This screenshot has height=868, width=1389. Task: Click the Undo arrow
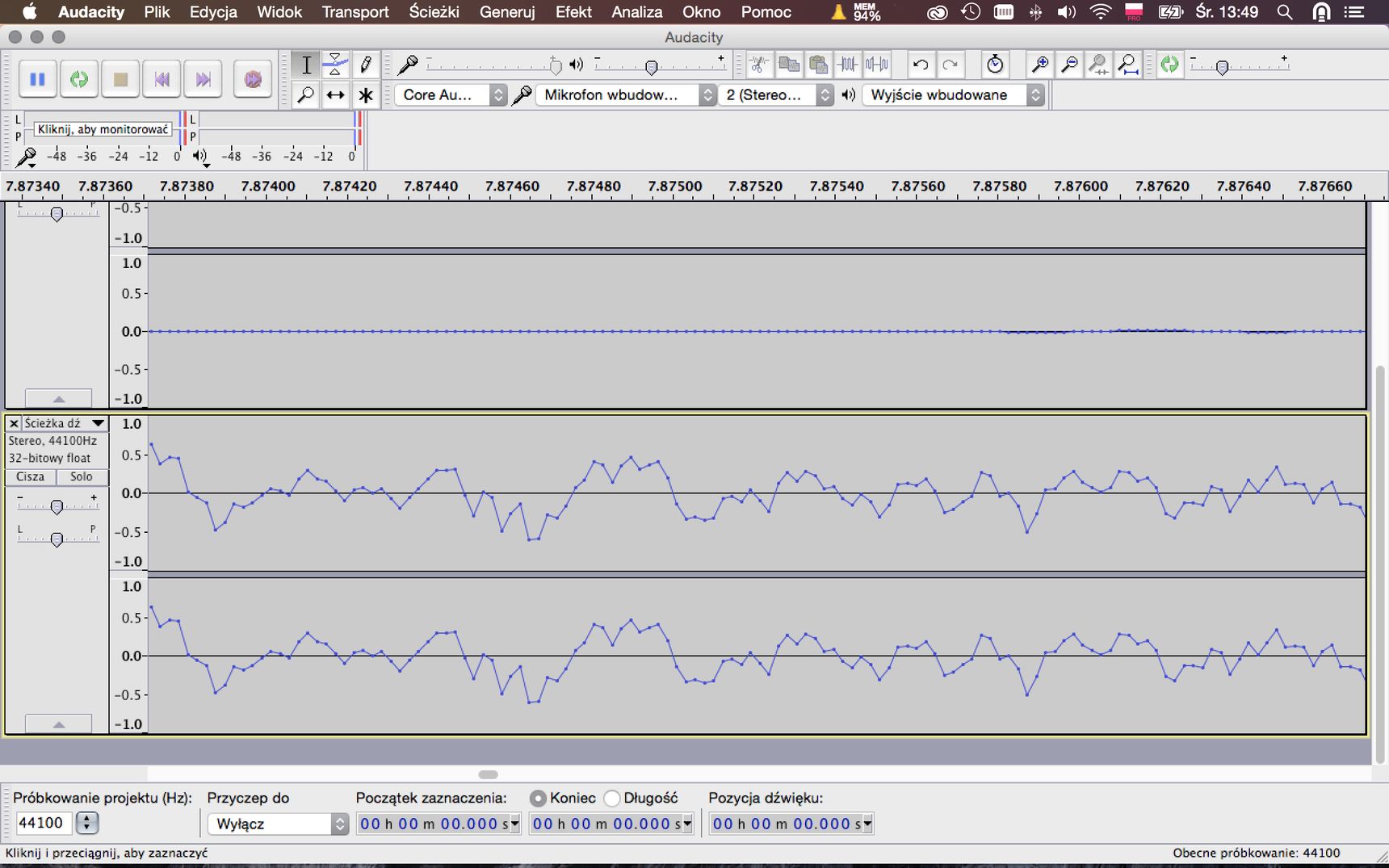[x=921, y=65]
